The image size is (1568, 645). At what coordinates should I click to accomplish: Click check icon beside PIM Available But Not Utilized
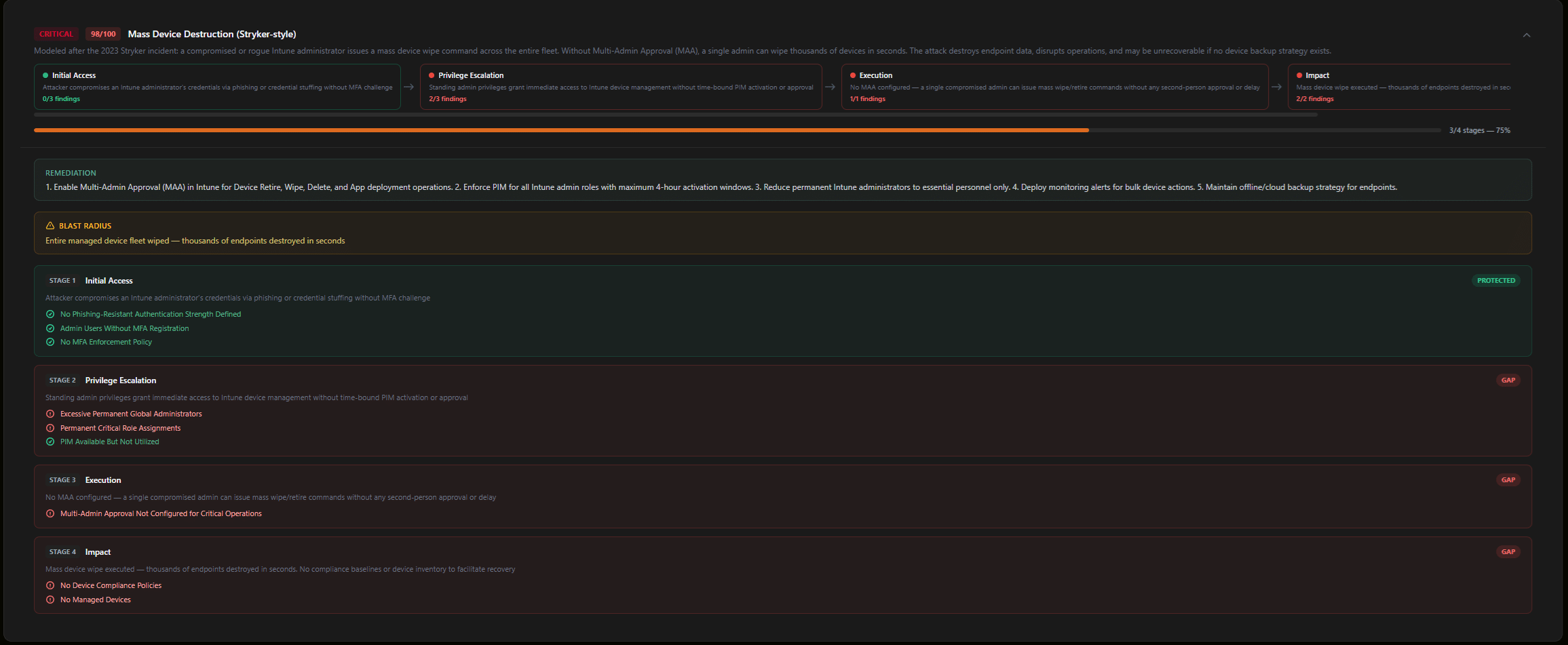pos(50,442)
